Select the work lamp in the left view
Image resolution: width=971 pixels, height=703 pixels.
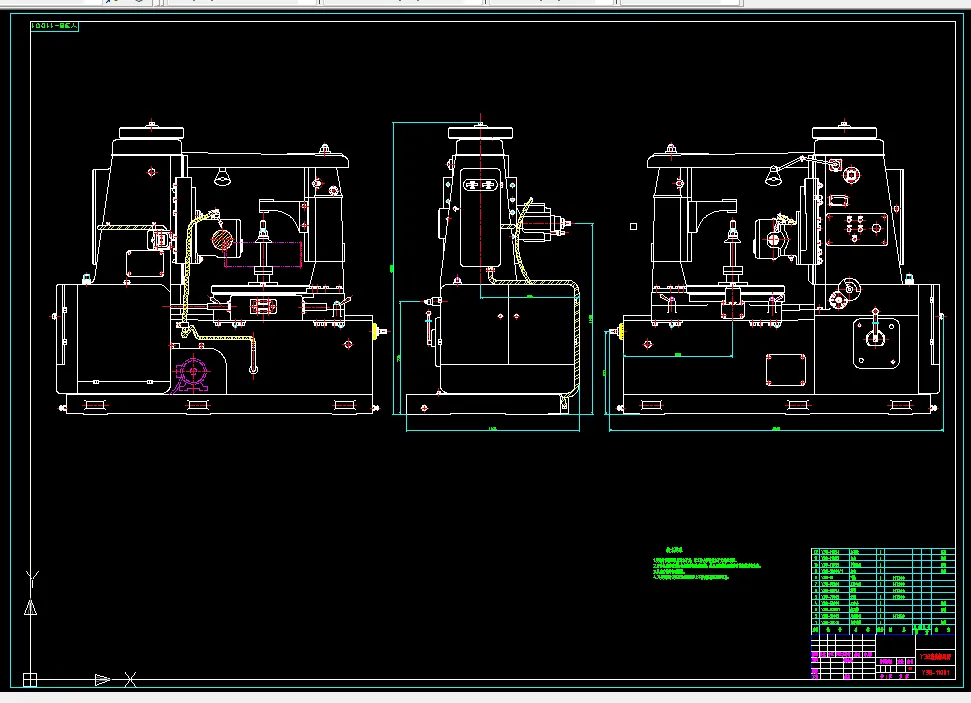pos(223,177)
